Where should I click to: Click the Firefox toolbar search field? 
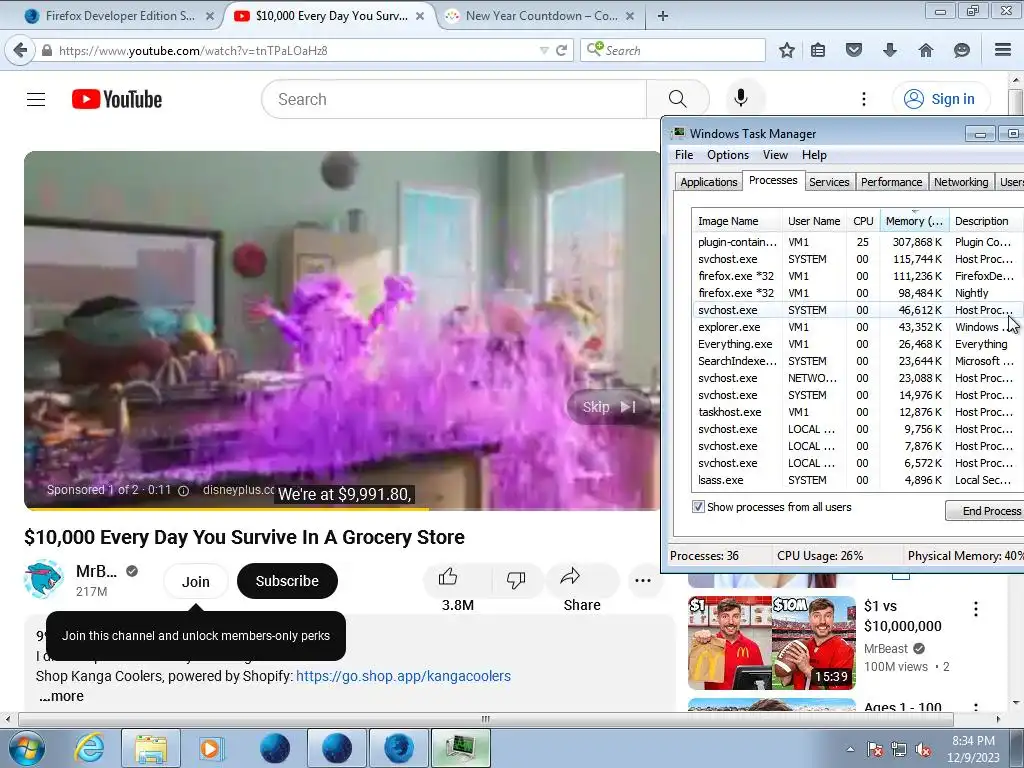click(x=673, y=50)
